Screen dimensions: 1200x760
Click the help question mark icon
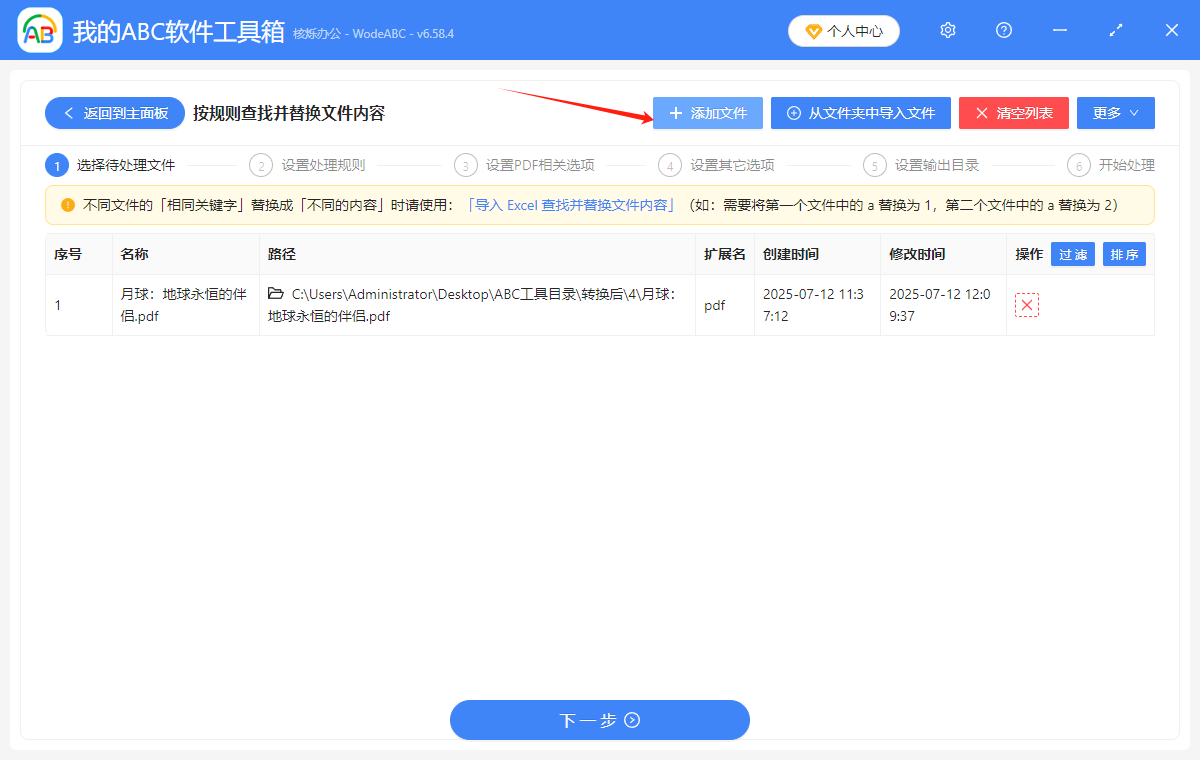pyautogui.click(x=1003, y=30)
